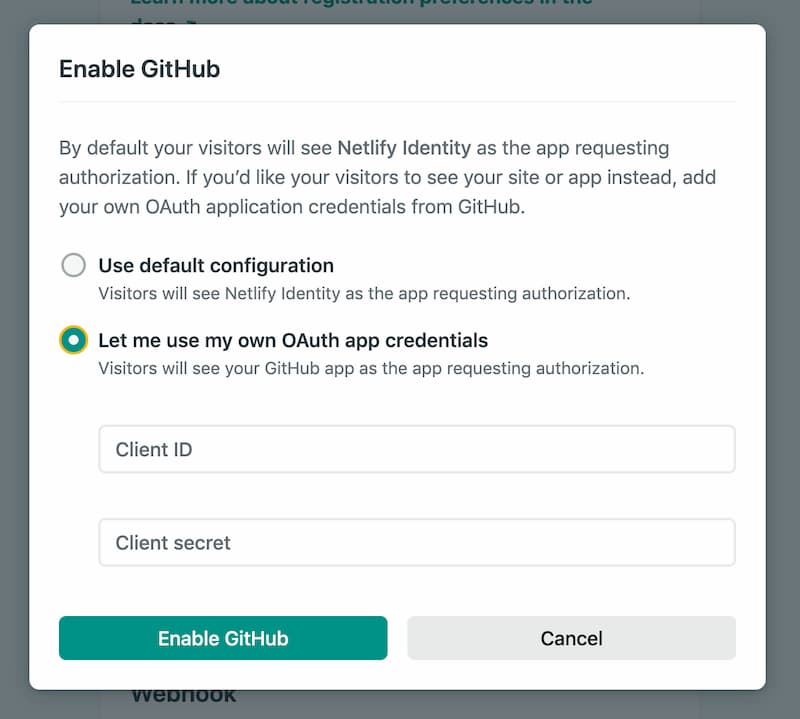Click the "Enable GitHub" dialog title heading
This screenshot has height=719, width=800.
(x=139, y=69)
